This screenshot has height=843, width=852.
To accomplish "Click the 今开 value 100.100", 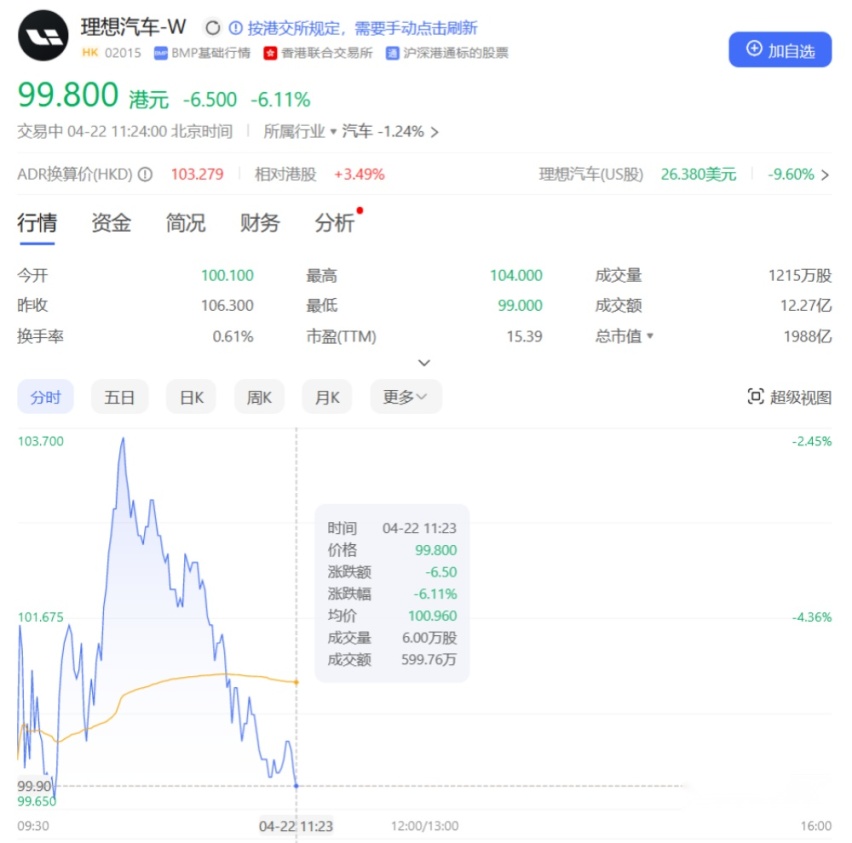I will pyautogui.click(x=227, y=276).
